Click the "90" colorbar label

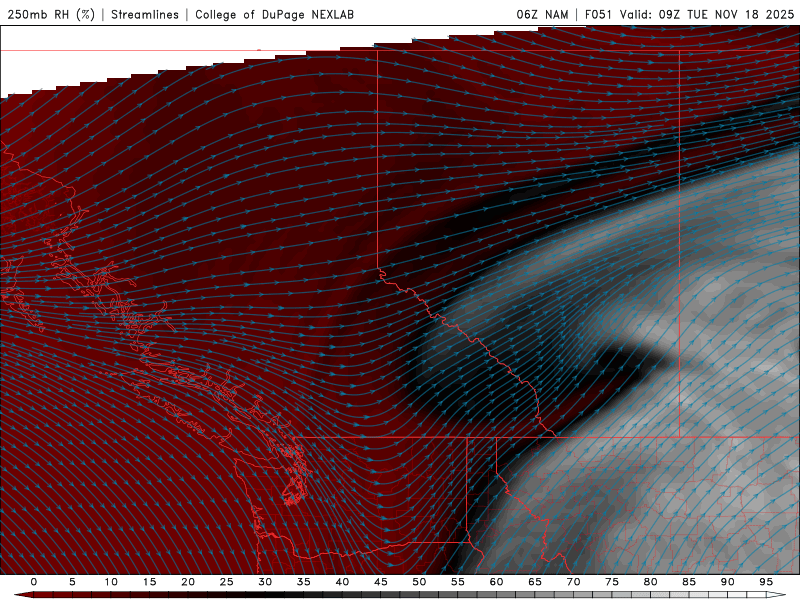click(x=727, y=582)
